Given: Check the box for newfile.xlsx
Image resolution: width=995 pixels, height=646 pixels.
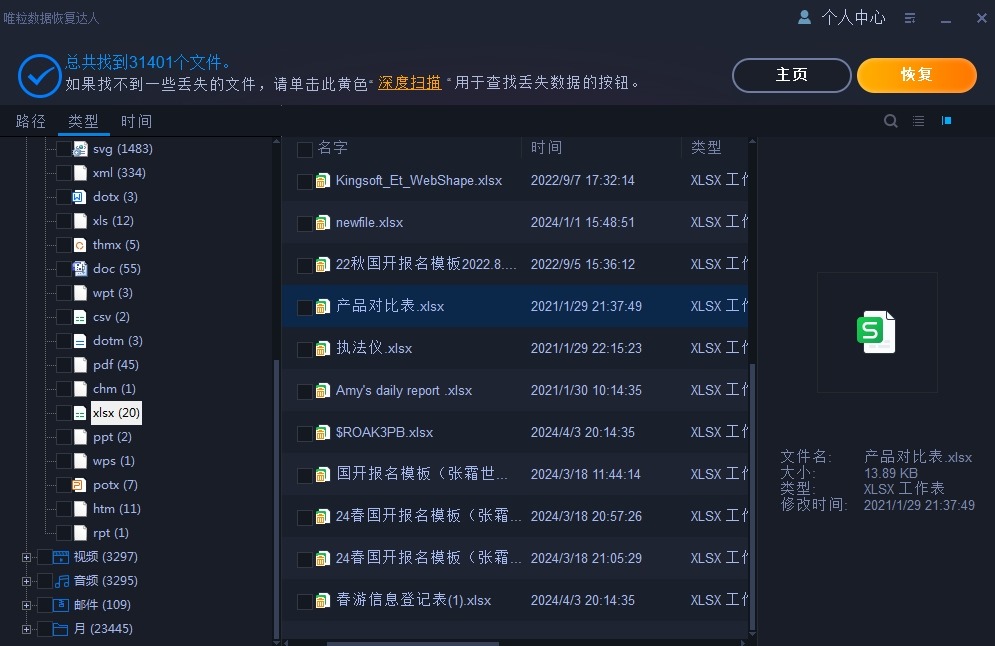Looking at the screenshot, I should [305, 223].
